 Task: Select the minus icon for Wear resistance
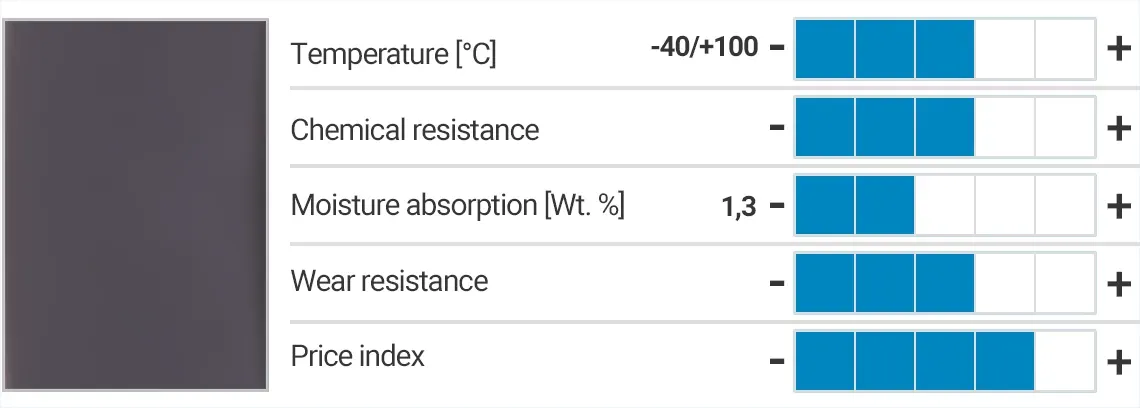coord(777,283)
